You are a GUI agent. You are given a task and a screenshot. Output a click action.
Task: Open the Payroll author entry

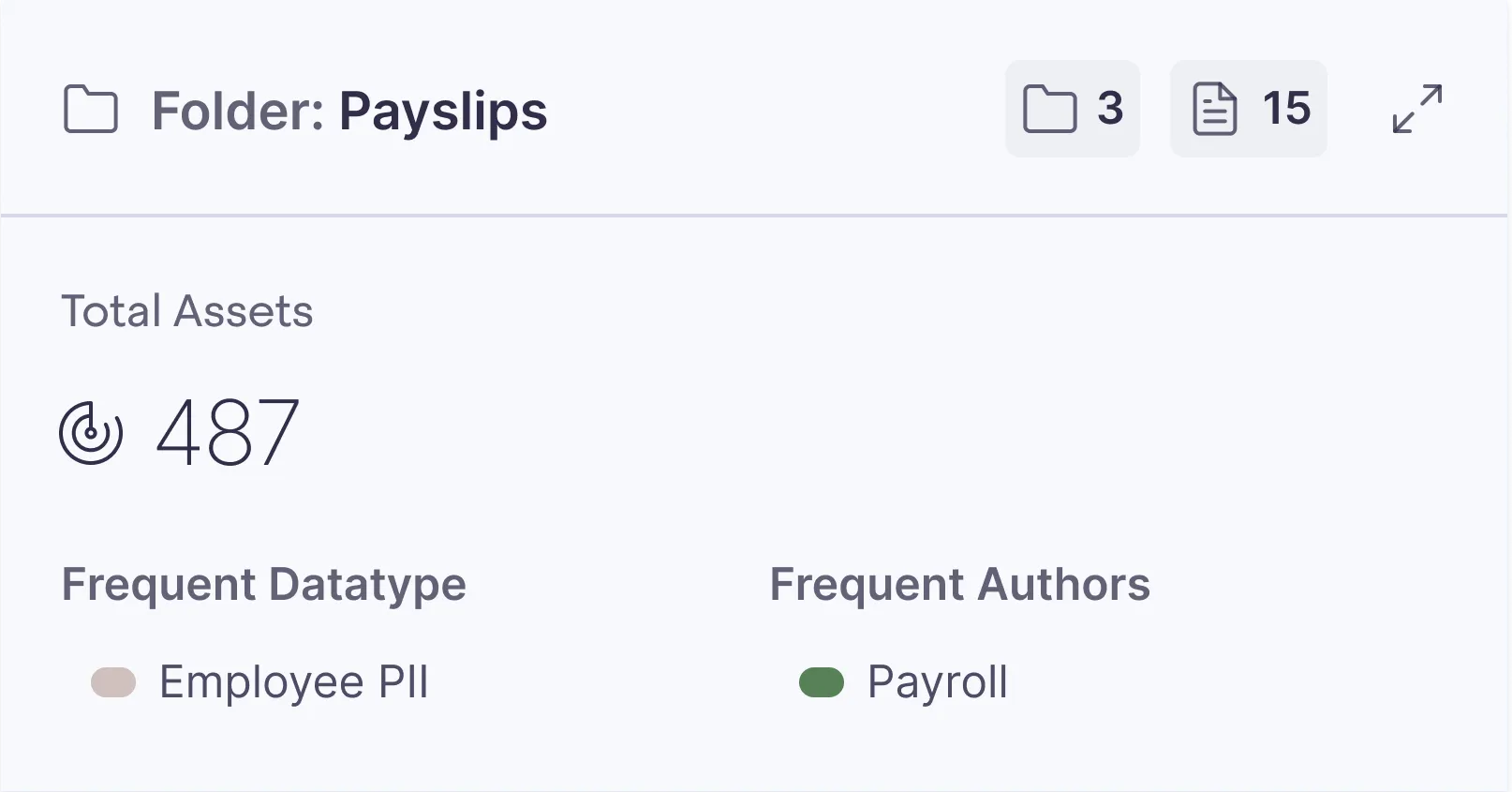pyautogui.click(x=938, y=681)
